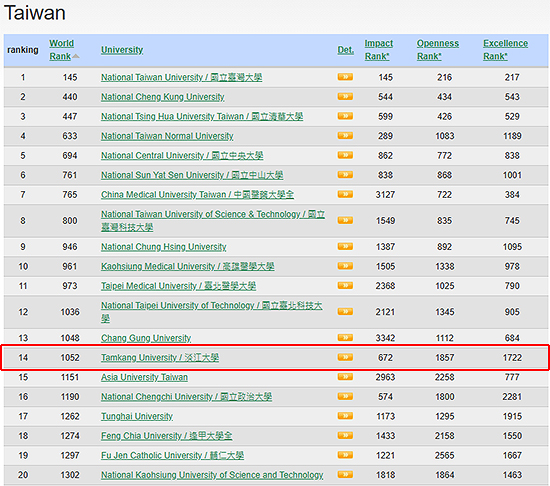Open Feng Chia University link

167,436
